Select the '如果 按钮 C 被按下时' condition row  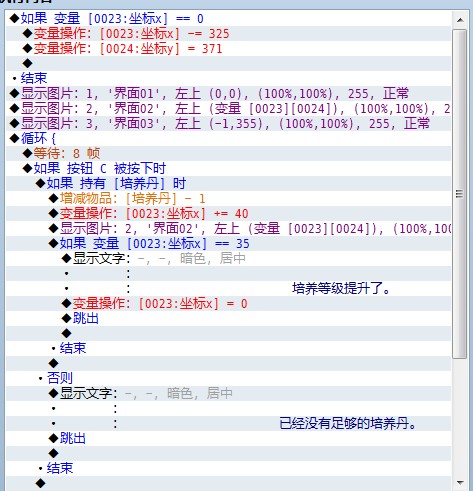[229, 169]
